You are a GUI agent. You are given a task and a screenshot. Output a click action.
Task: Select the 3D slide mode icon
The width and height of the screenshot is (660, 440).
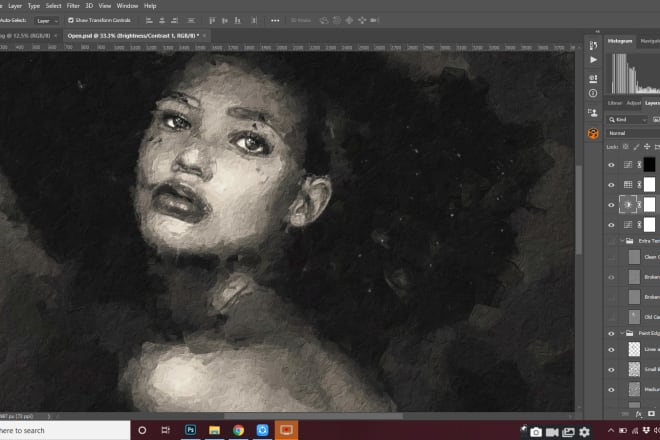pos(362,20)
